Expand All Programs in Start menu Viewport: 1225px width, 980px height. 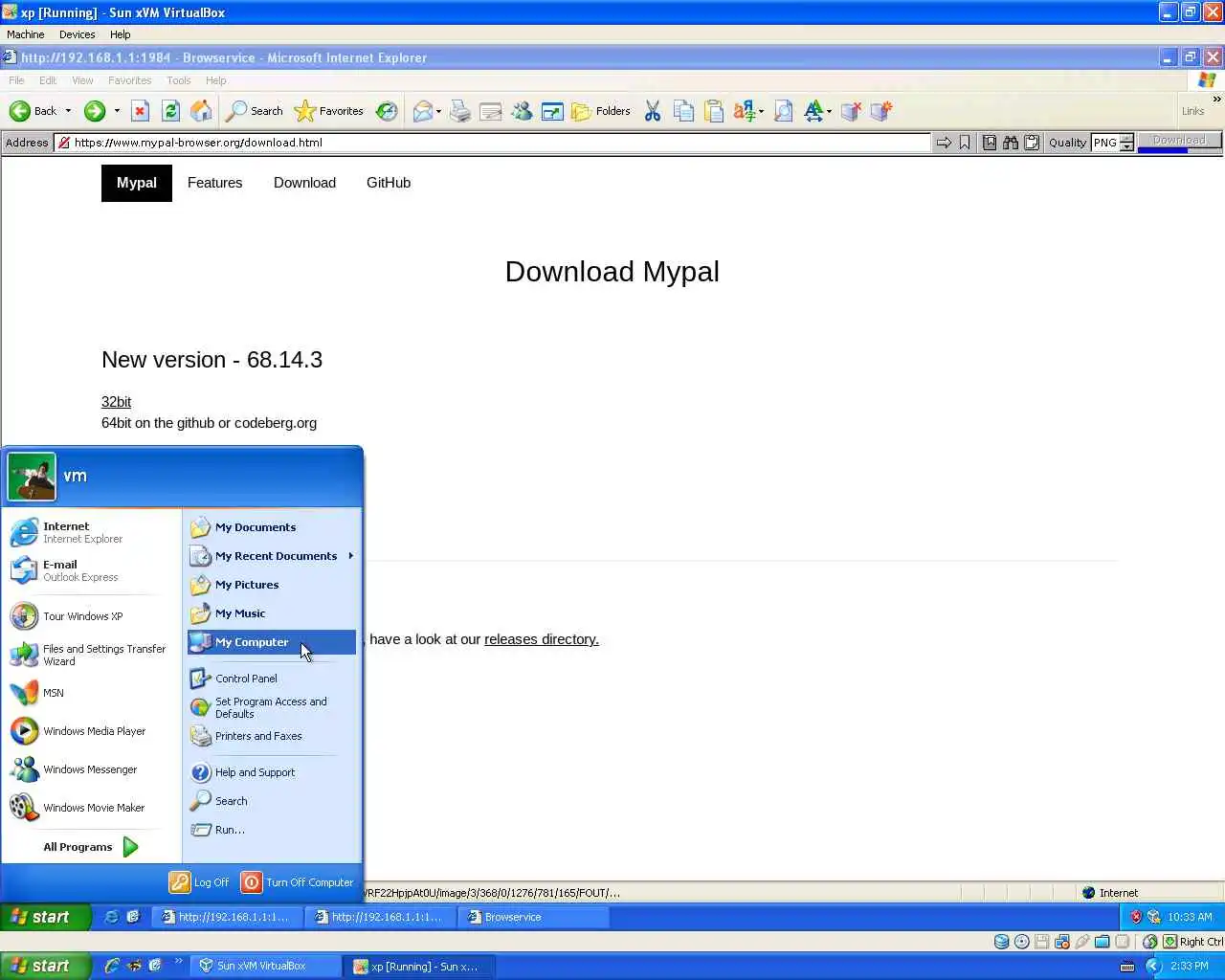tap(91, 847)
